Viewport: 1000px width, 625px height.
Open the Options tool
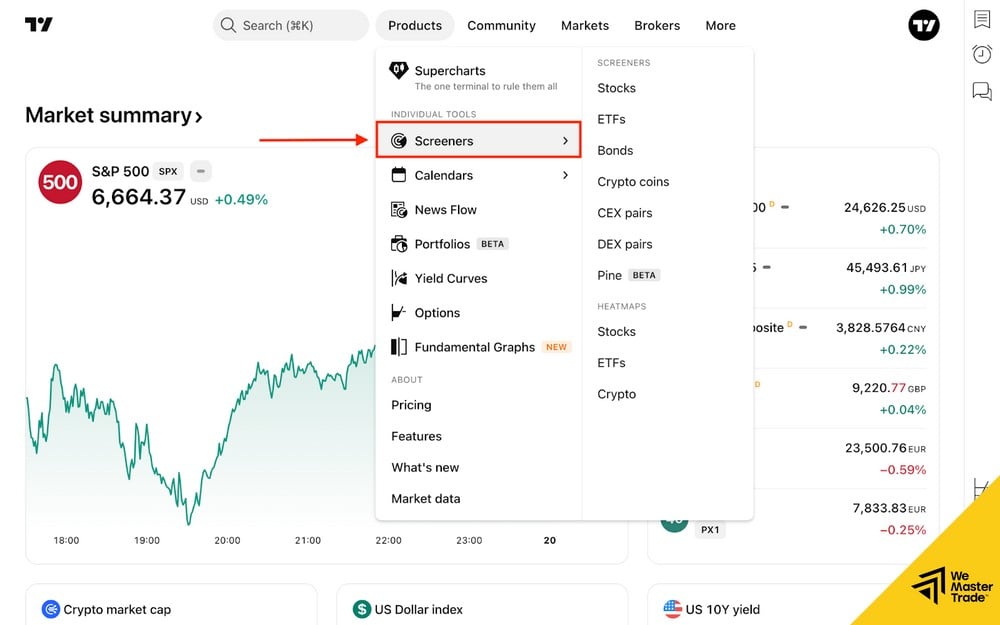tap(438, 312)
